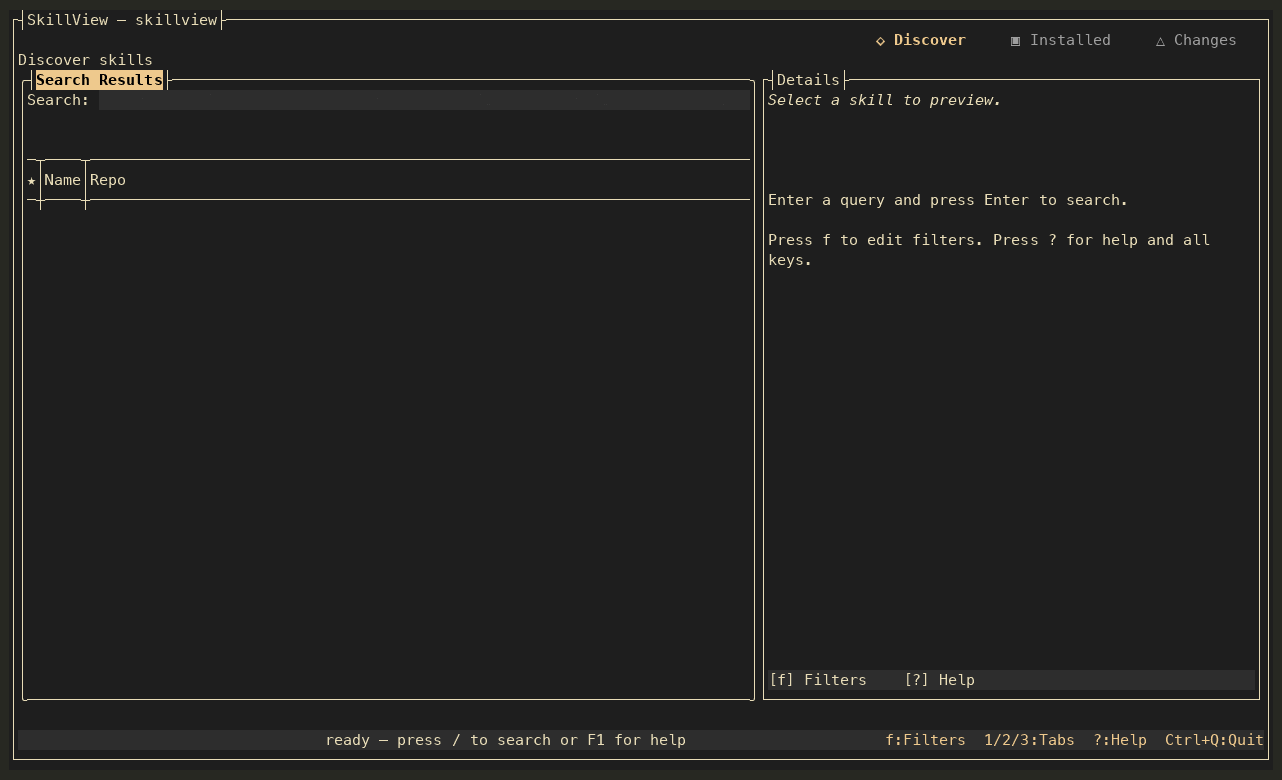Click Ctrl+Q:Quit in the status bar

[1214, 740]
